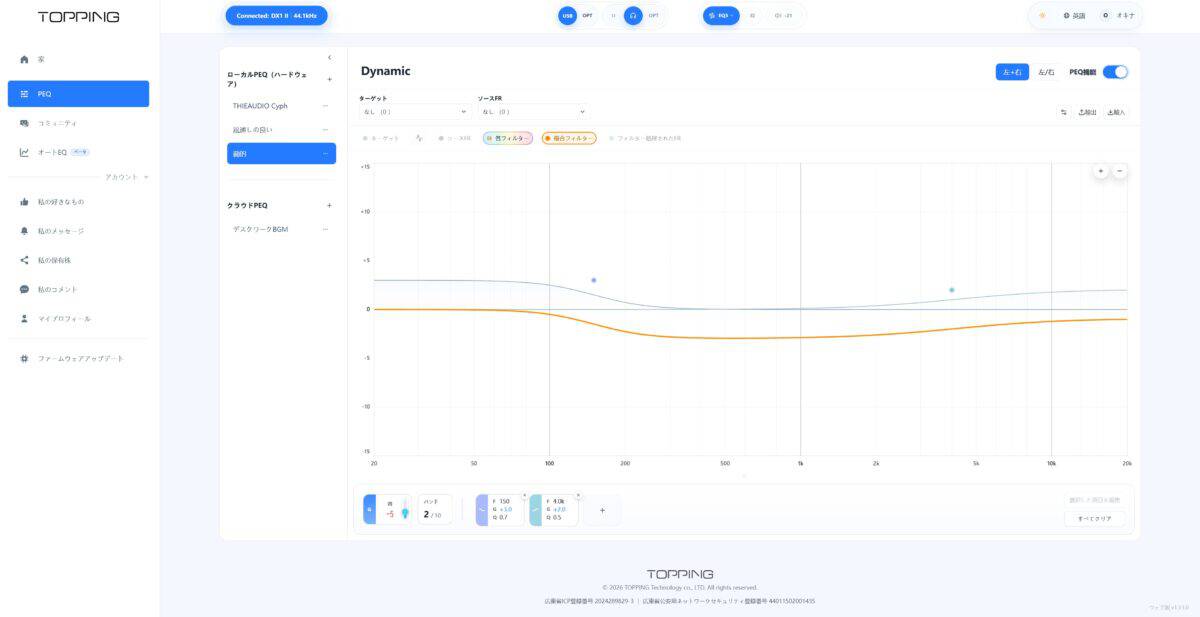Image resolution: width=1200 pixels, height=617 pixels.
Task: Add a new filter band
Action: click(x=602, y=510)
